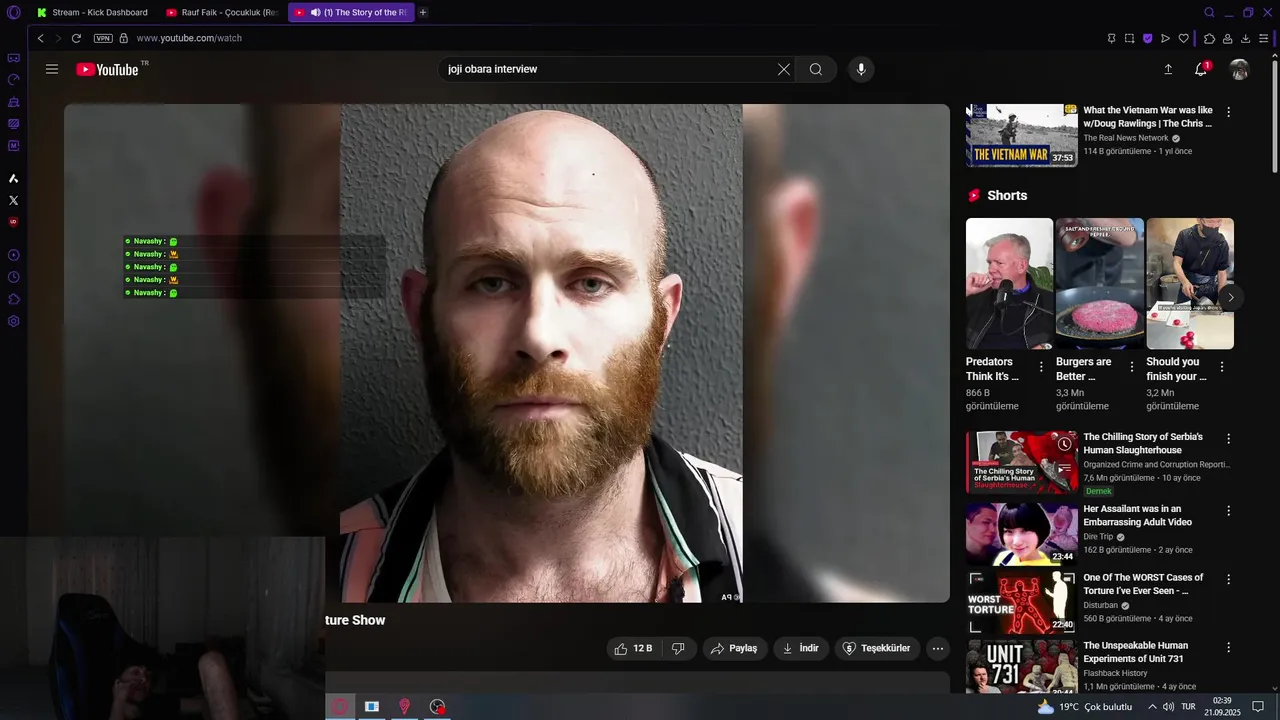Viewport: 1280px width, 720px height.
Task: Open the YouTube hamburger guide menu
Action: tap(52, 69)
